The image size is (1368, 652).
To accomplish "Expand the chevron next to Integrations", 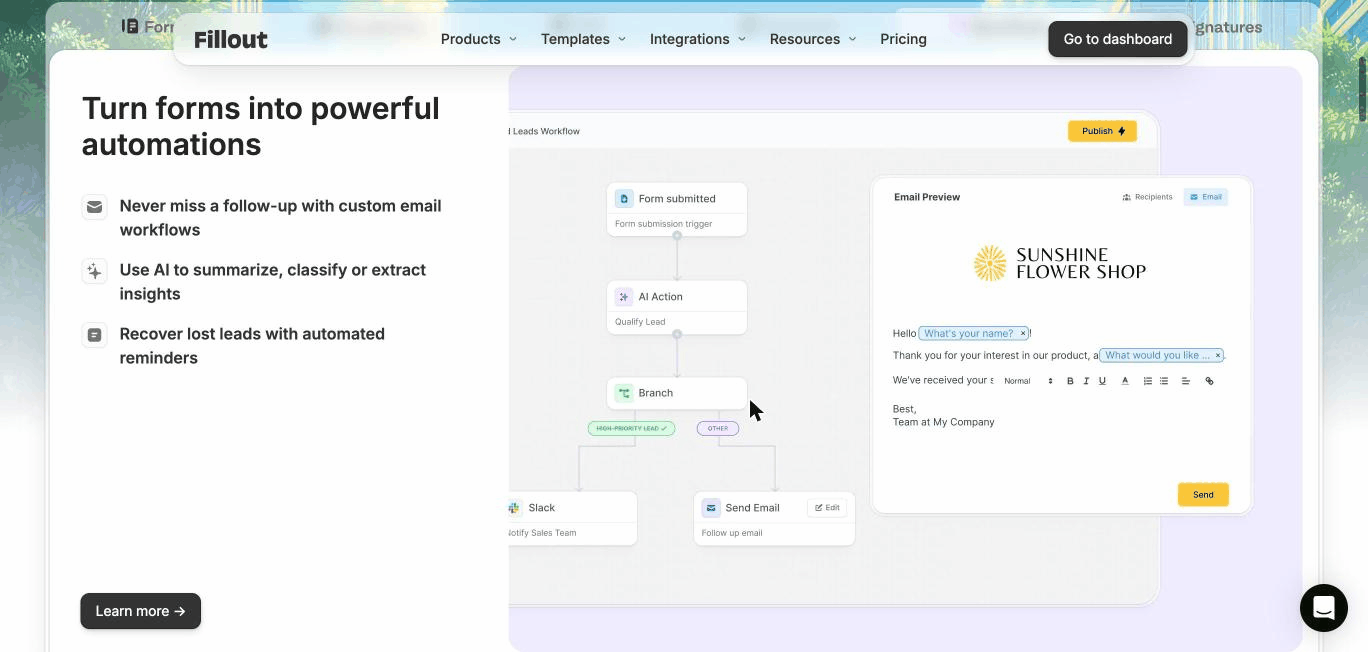I will click(742, 39).
